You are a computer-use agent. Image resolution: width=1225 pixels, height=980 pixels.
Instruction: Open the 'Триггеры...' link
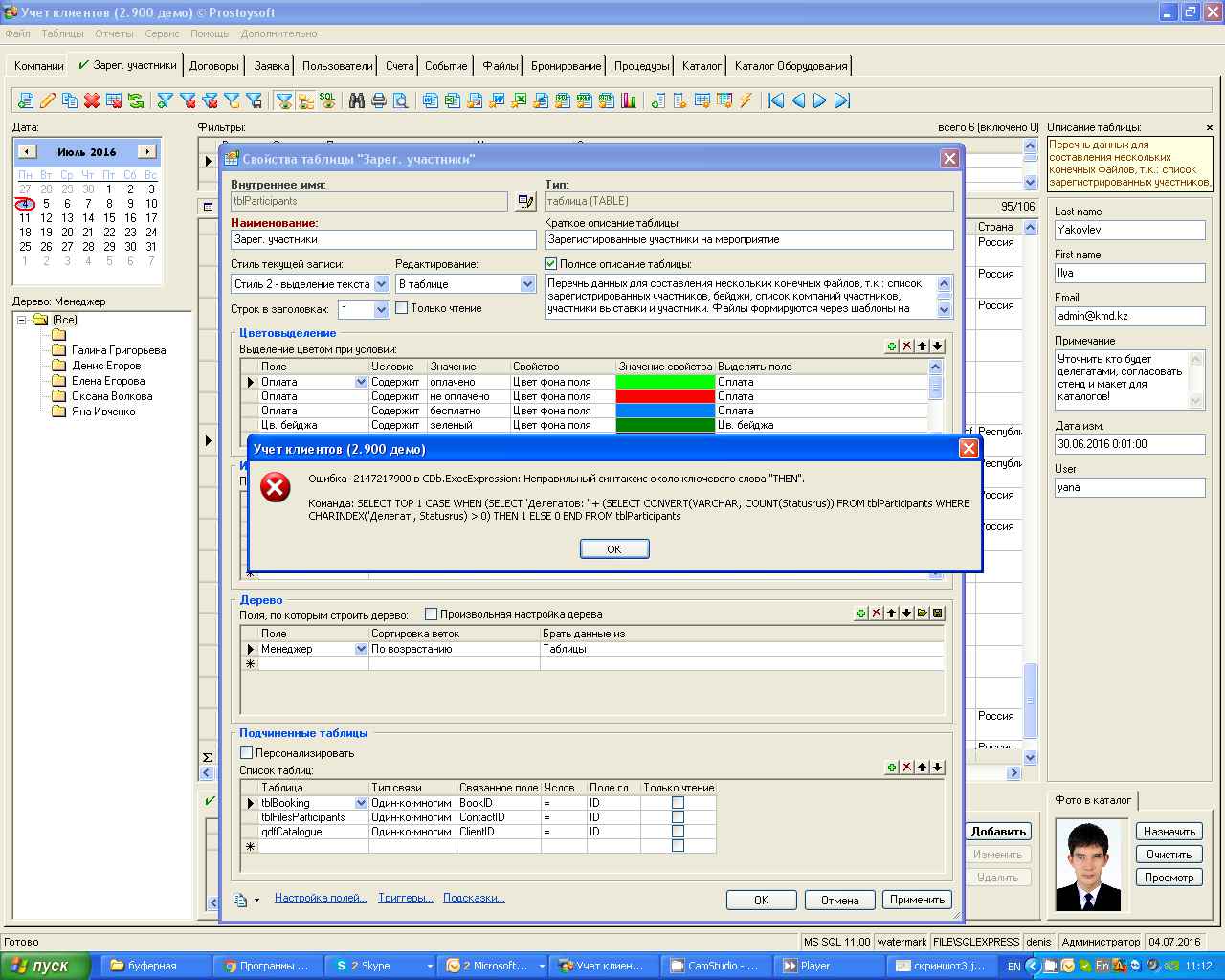coord(405,898)
